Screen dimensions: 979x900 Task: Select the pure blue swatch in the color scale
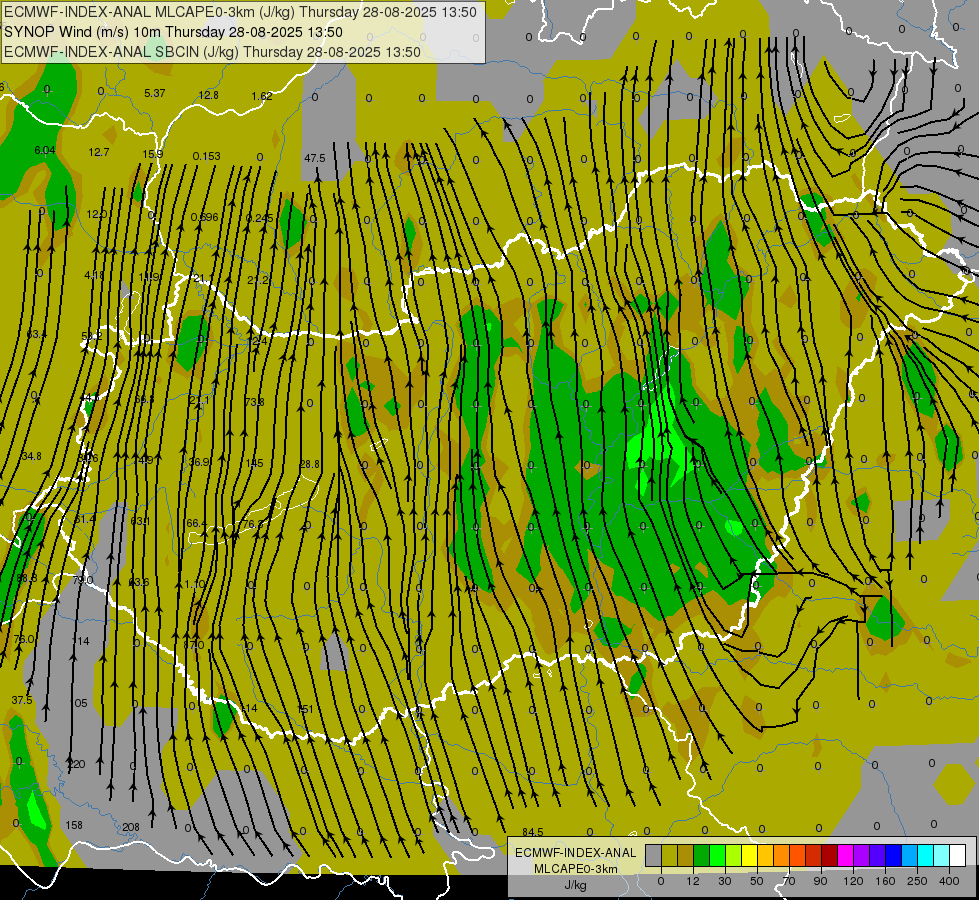894,856
